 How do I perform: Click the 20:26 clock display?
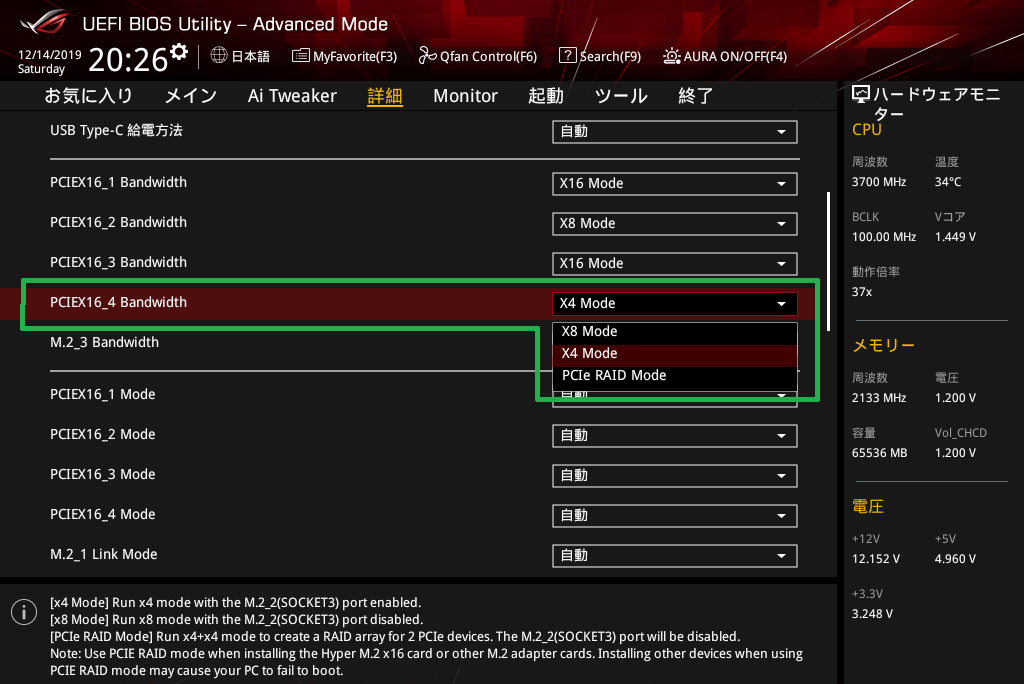point(128,59)
